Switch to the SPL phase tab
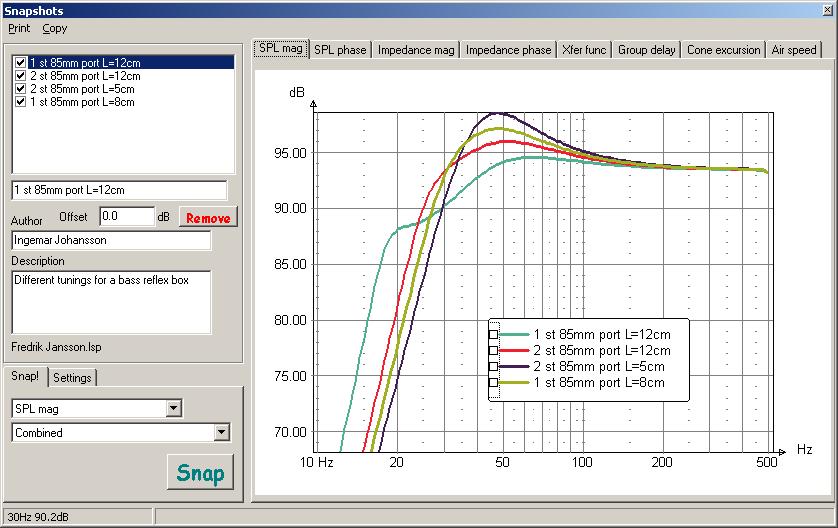Screen dimensions: 838x528 click(340, 50)
